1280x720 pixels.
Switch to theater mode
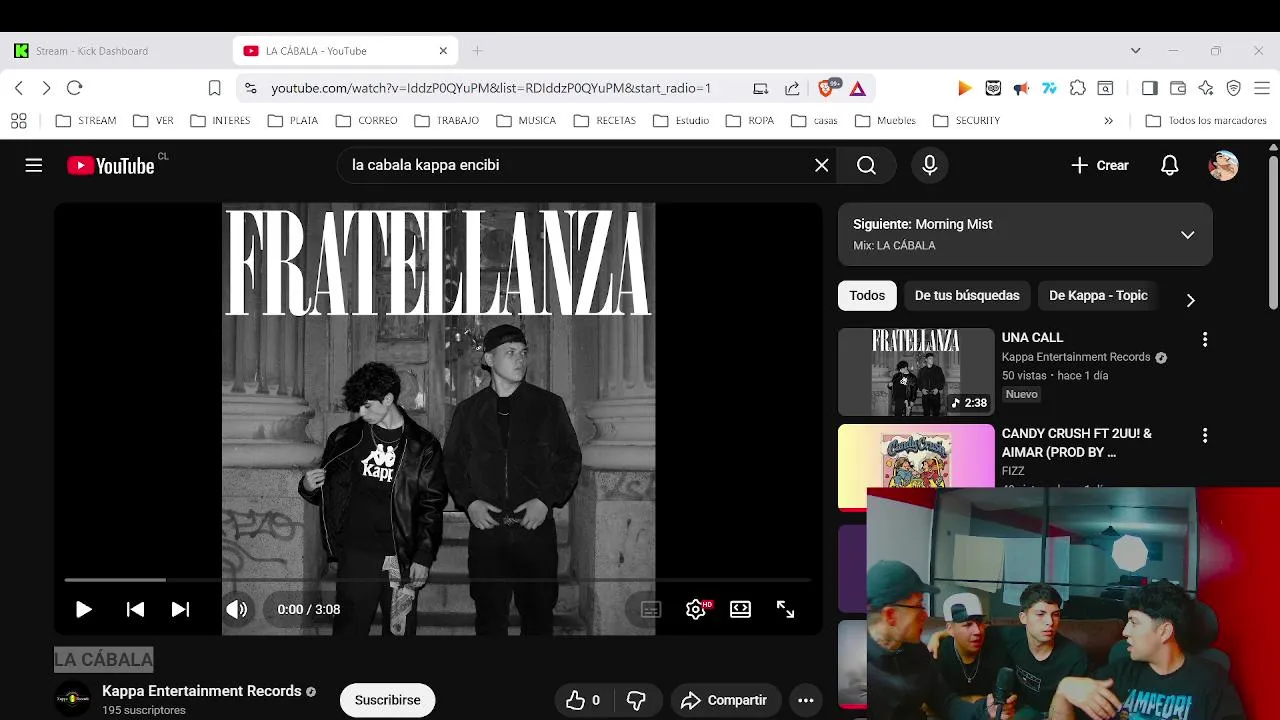click(740, 609)
